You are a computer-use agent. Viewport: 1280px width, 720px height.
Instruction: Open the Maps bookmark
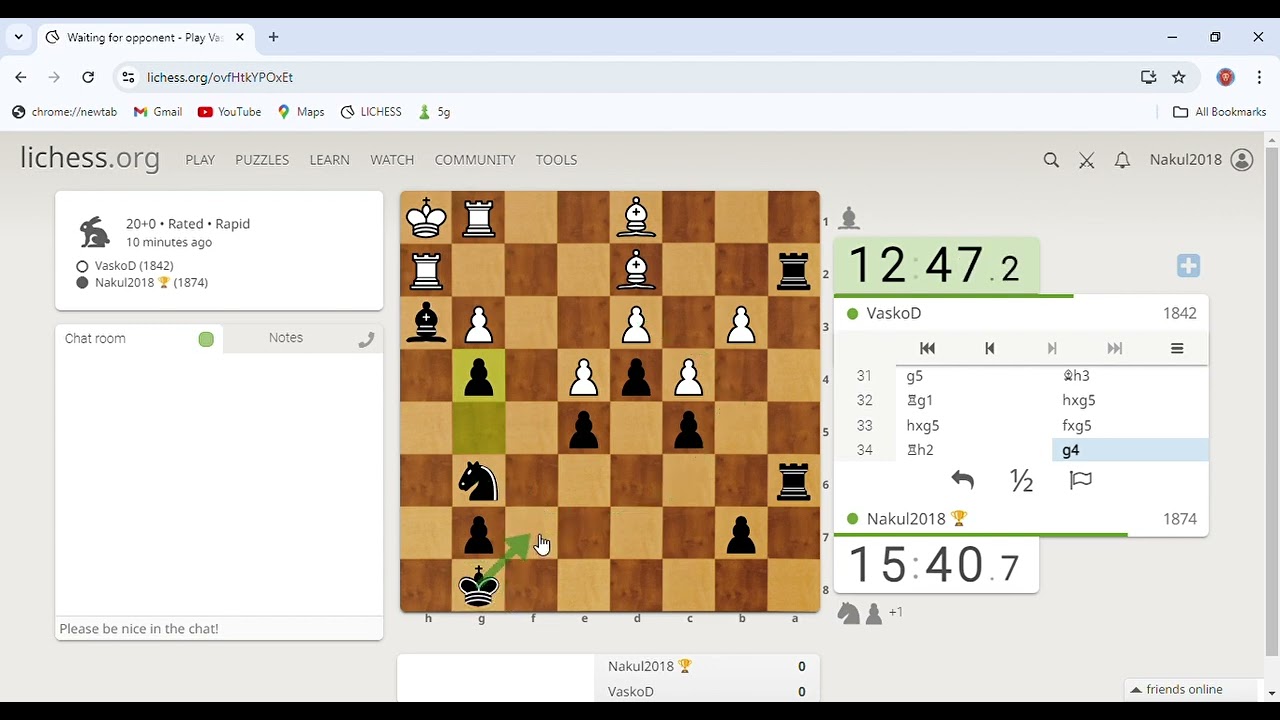click(x=301, y=112)
